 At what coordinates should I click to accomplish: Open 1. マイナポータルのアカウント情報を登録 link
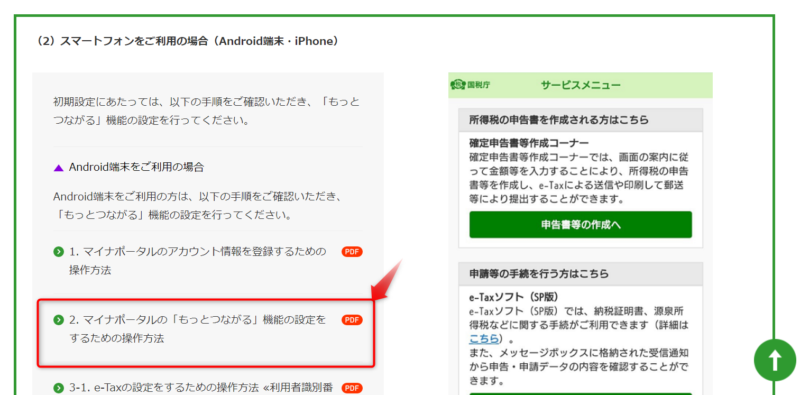pyautogui.click(x=197, y=260)
